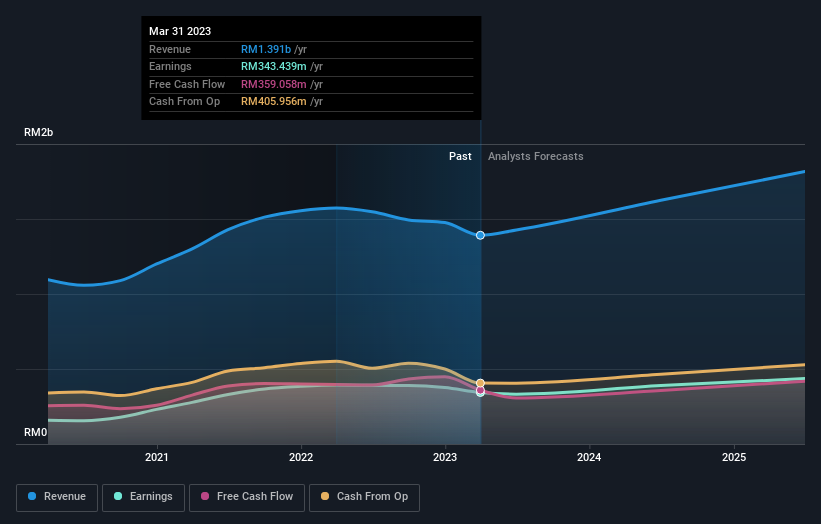
Task: Select the orange Cash From Op data point
Action: (x=480, y=383)
